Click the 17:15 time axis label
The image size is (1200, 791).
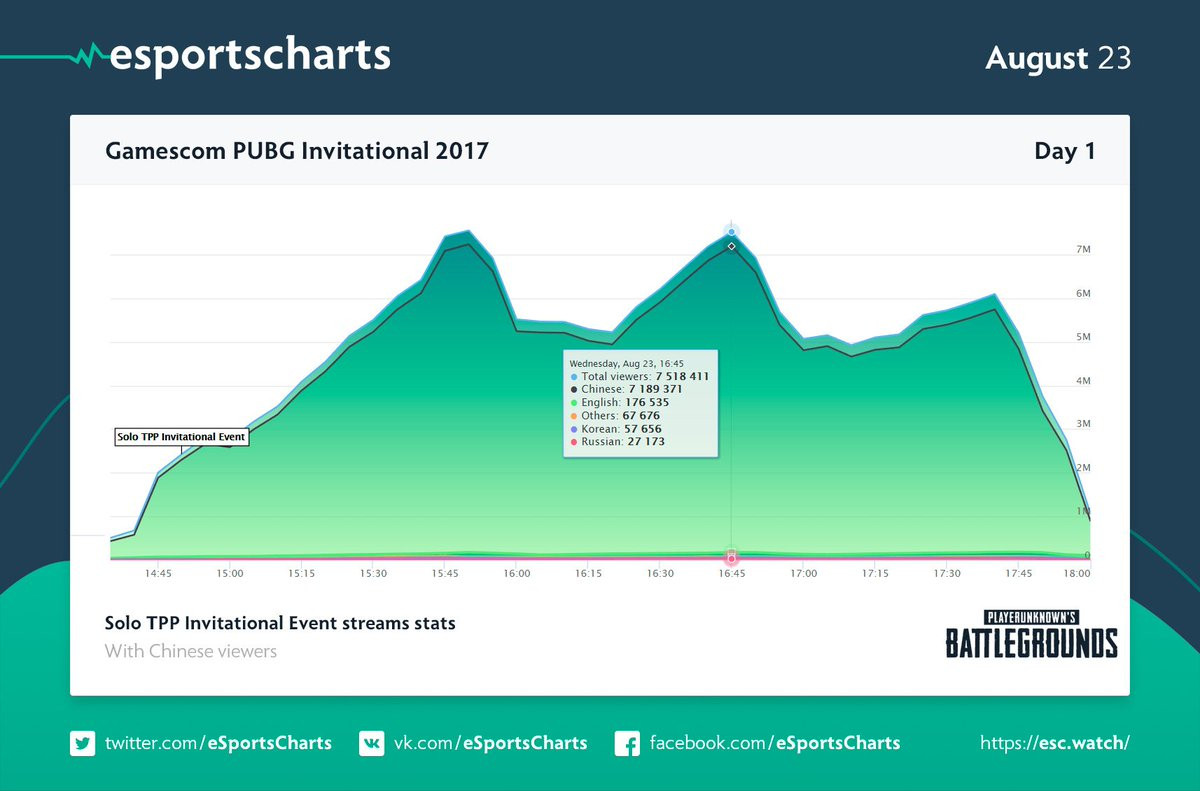[875, 574]
